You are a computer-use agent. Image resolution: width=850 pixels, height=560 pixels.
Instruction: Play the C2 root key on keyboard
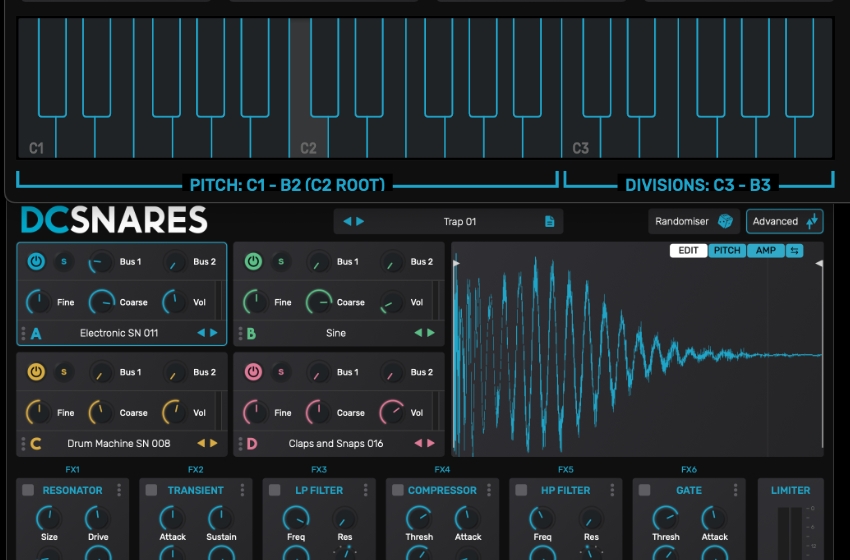pos(308,138)
